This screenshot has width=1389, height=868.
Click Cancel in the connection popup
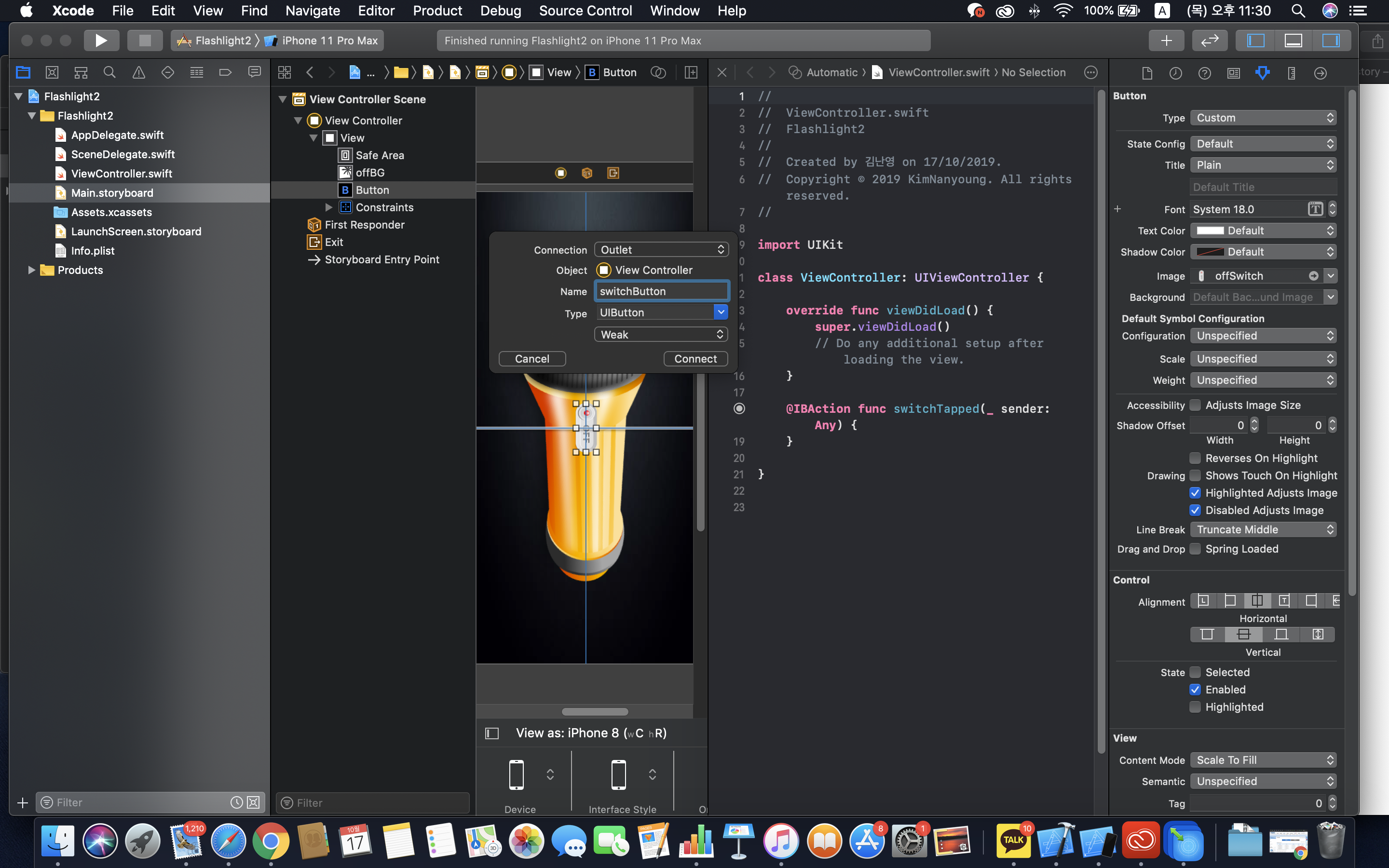[531, 359]
